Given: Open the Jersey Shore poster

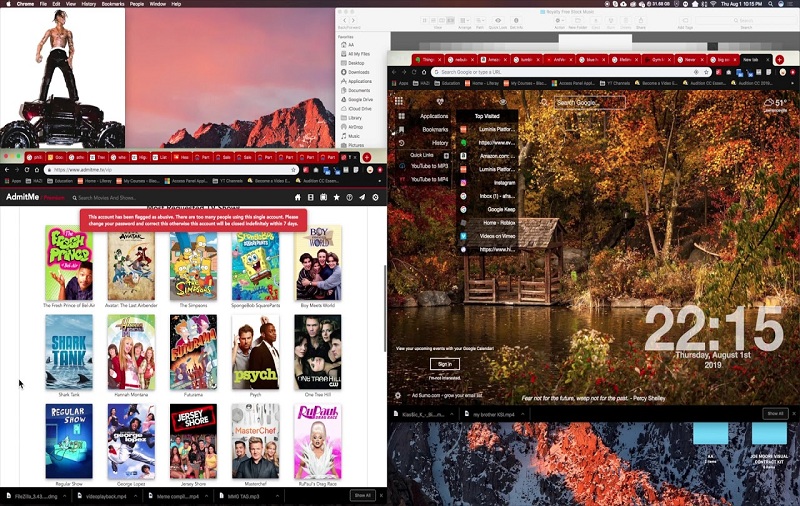Looking at the screenshot, I should pyautogui.click(x=193, y=441).
